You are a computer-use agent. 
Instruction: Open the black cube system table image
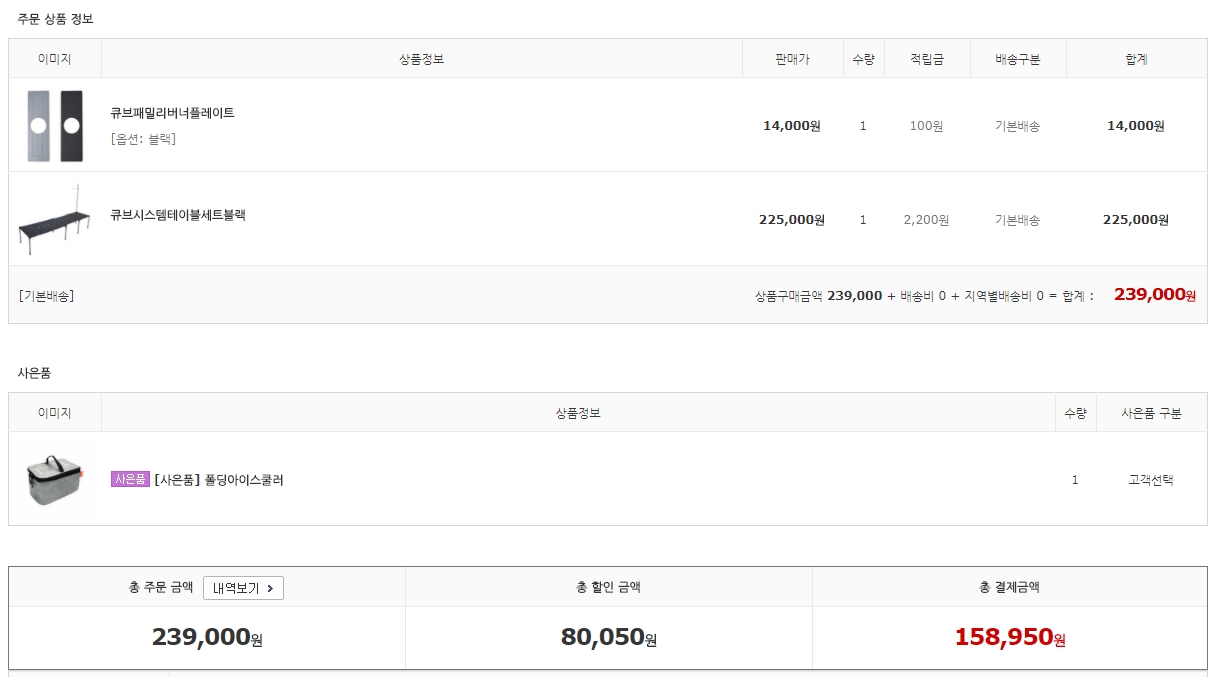[x=54, y=220]
